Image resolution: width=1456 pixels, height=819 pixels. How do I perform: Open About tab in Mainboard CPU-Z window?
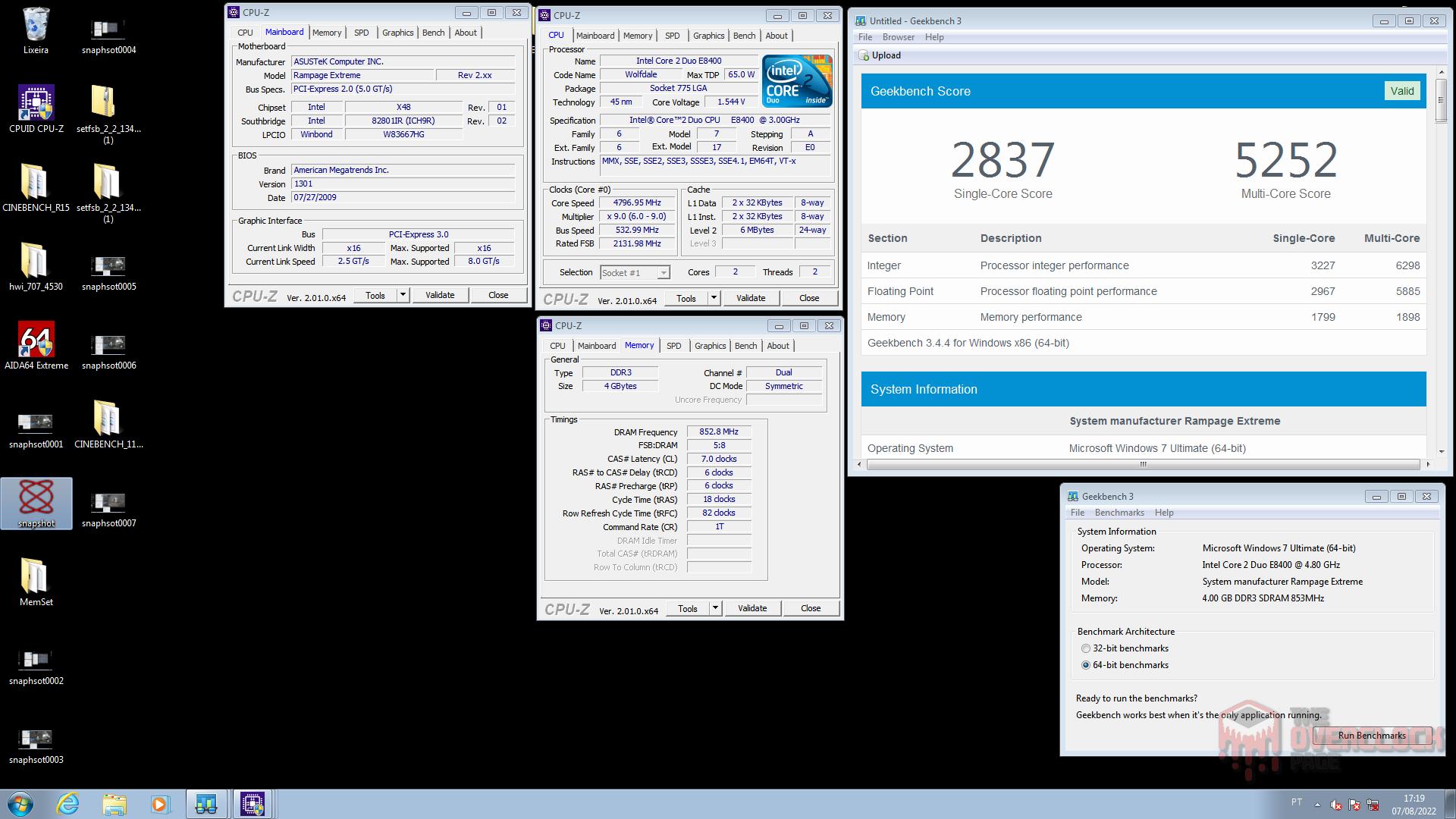[x=466, y=33]
